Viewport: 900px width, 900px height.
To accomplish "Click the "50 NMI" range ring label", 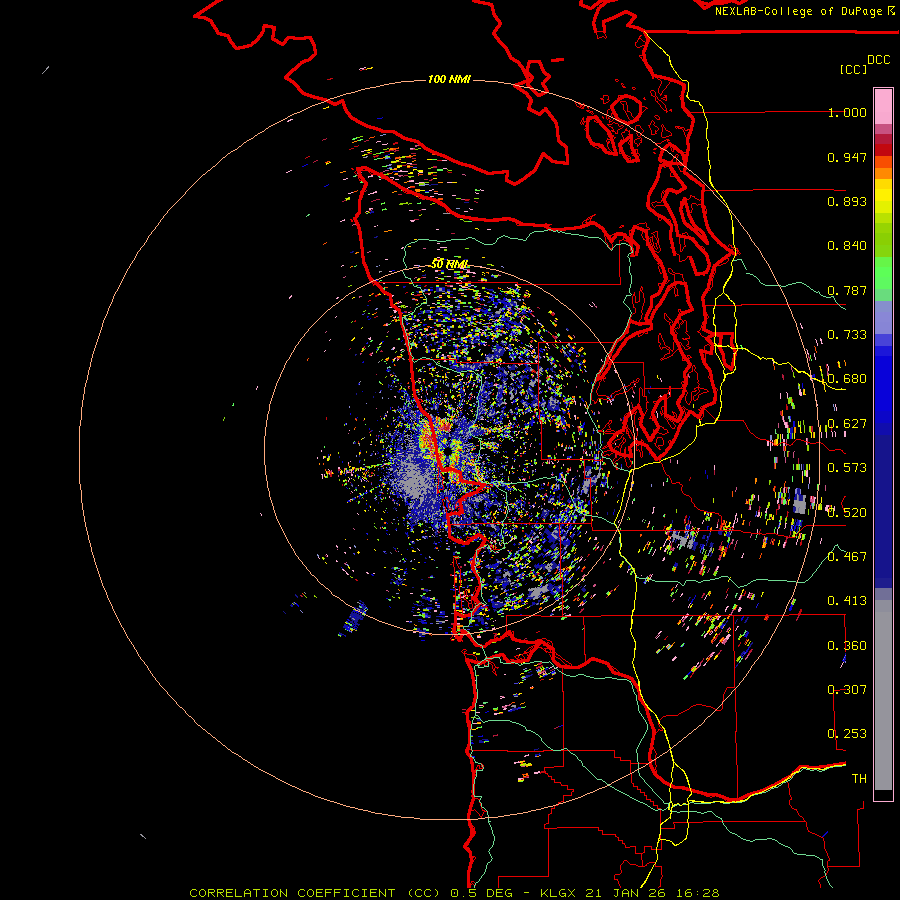I will point(449,264).
